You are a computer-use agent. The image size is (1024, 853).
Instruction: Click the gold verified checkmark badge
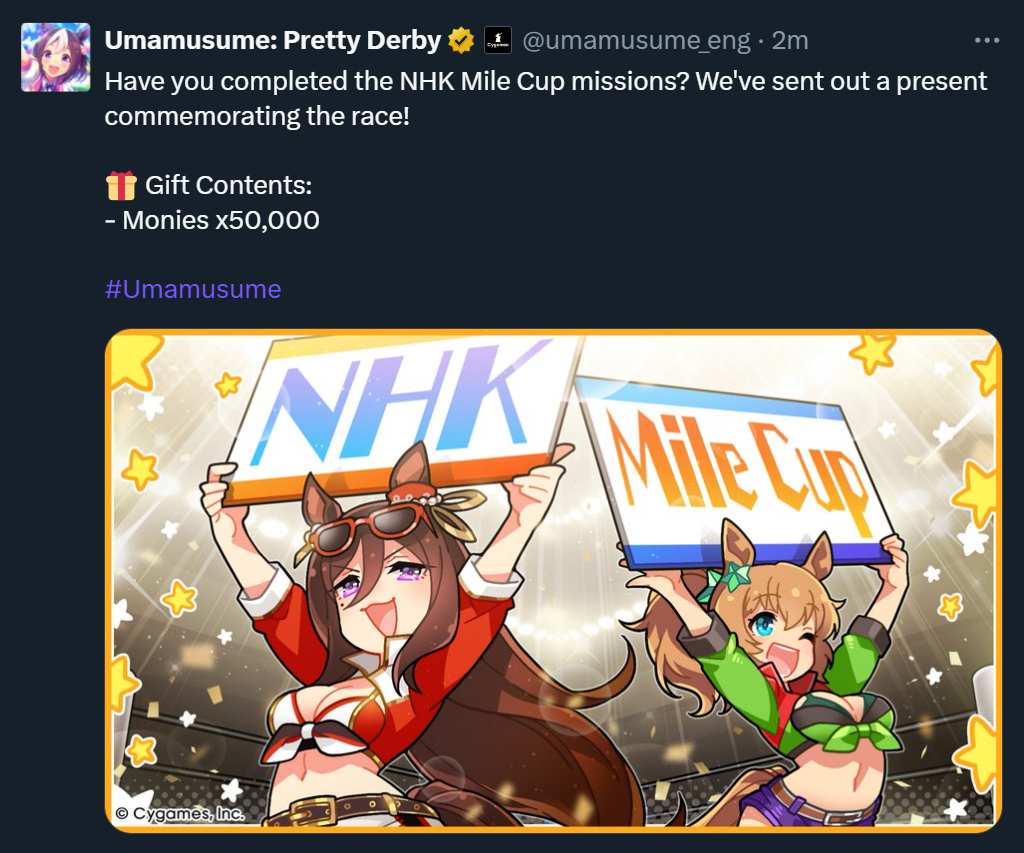[461, 41]
